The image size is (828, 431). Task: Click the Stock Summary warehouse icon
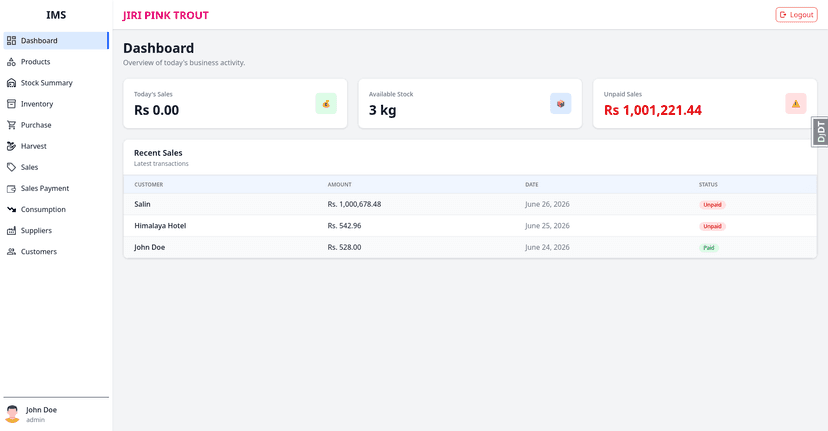tap(11, 83)
